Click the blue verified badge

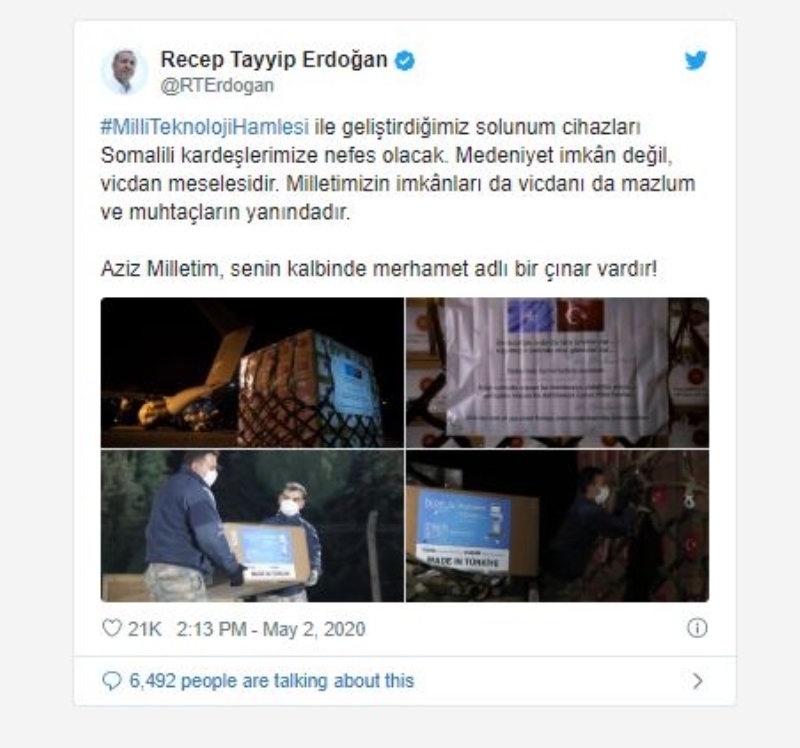click(405, 61)
